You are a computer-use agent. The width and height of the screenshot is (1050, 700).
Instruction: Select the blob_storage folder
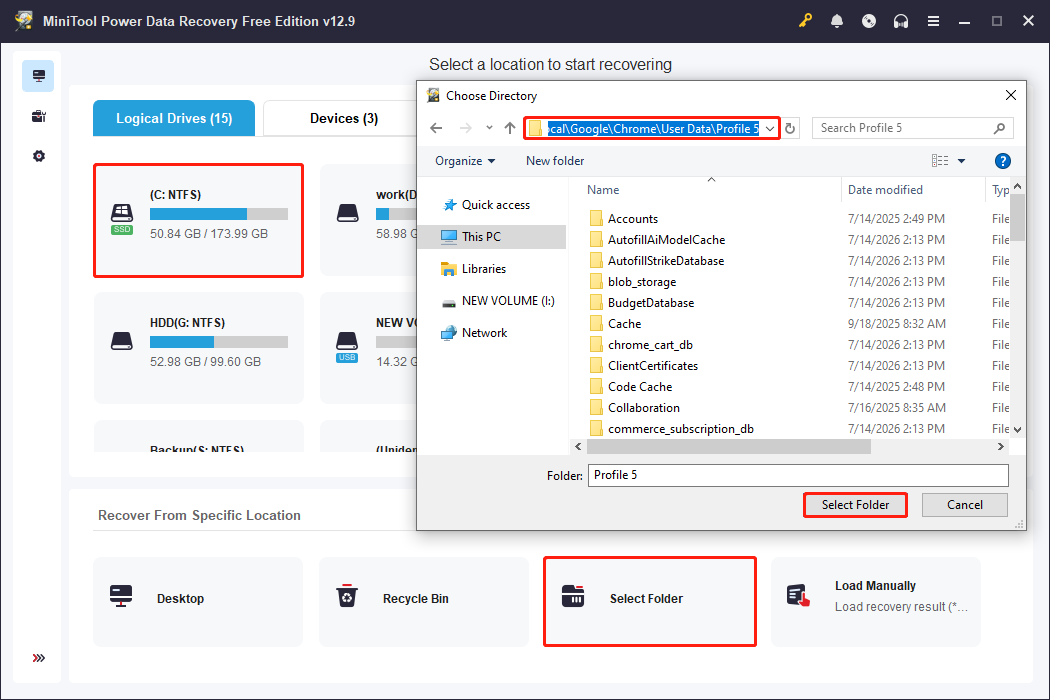click(641, 282)
